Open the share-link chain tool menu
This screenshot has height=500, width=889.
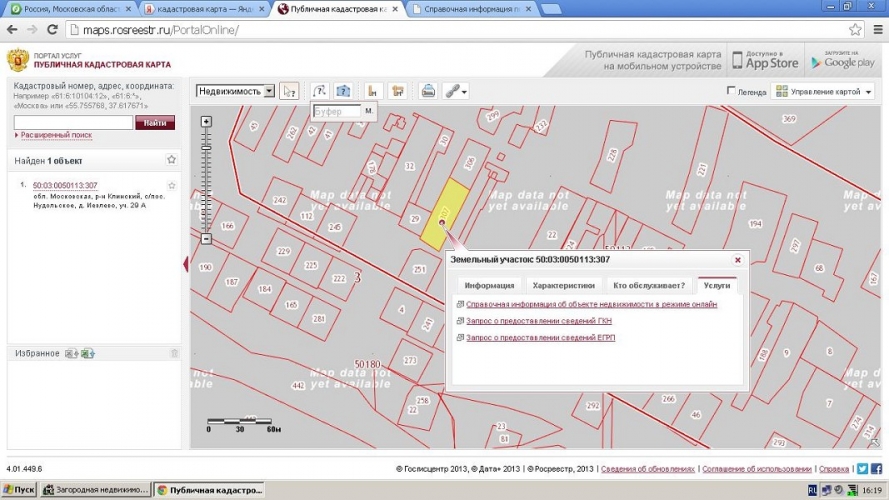coord(456,91)
